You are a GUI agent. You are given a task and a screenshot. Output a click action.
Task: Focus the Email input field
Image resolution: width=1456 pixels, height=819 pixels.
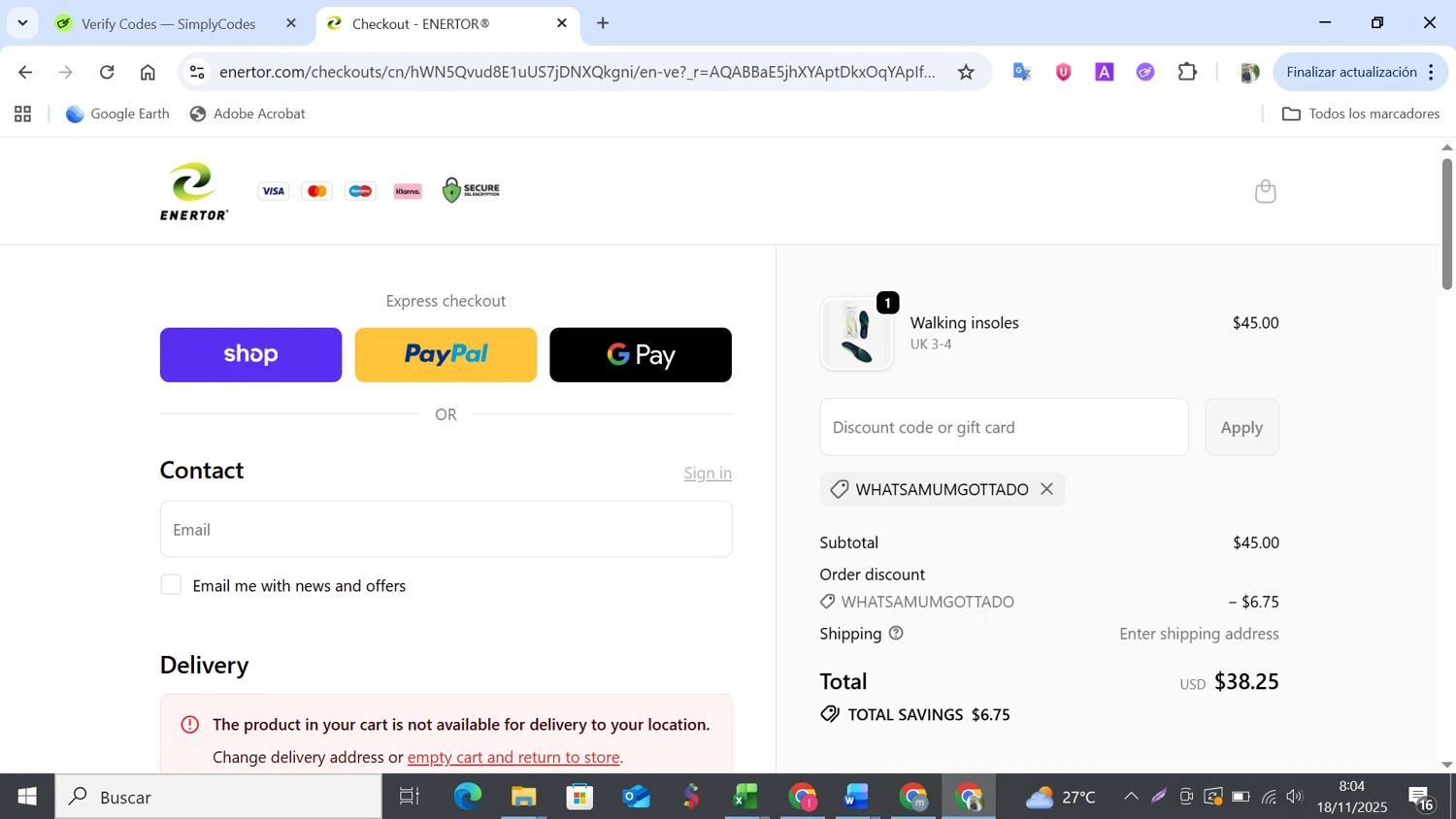447,529
